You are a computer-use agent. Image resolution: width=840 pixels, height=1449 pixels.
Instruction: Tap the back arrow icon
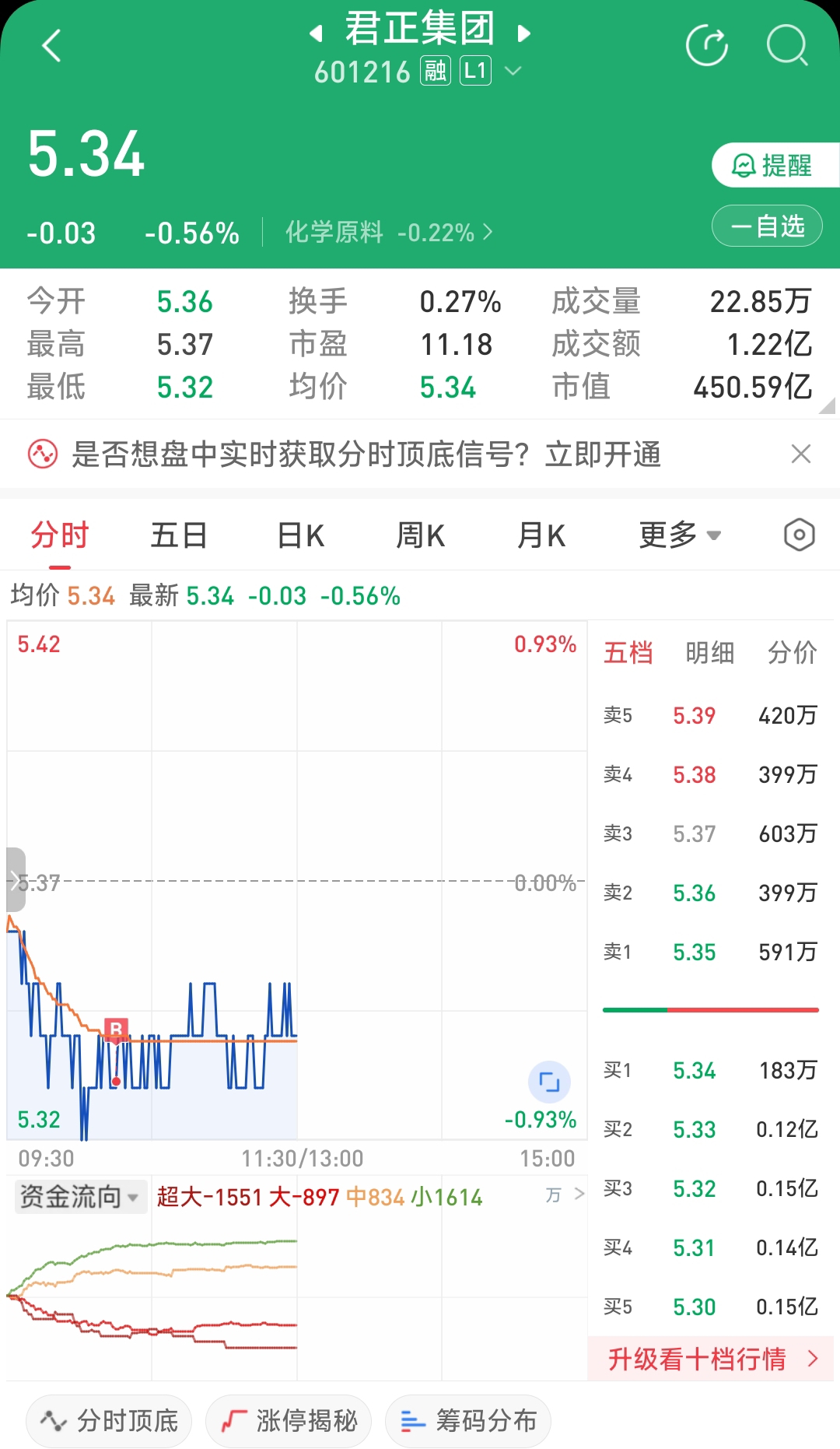51,46
